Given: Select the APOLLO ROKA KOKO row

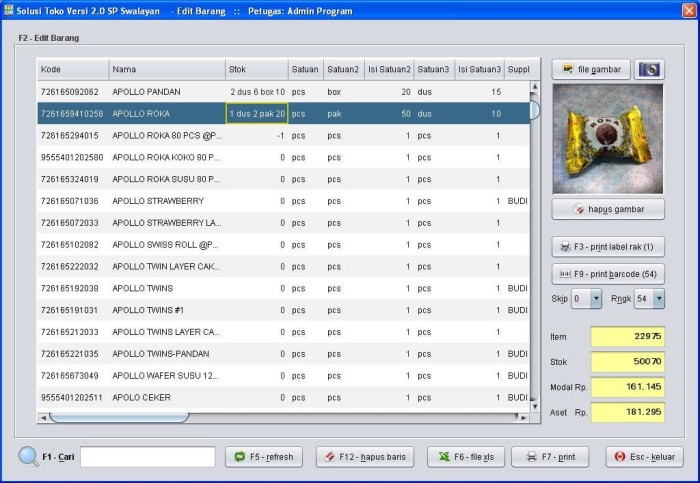Looking at the screenshot, I should pyautogui.click(x=283, y=158).
